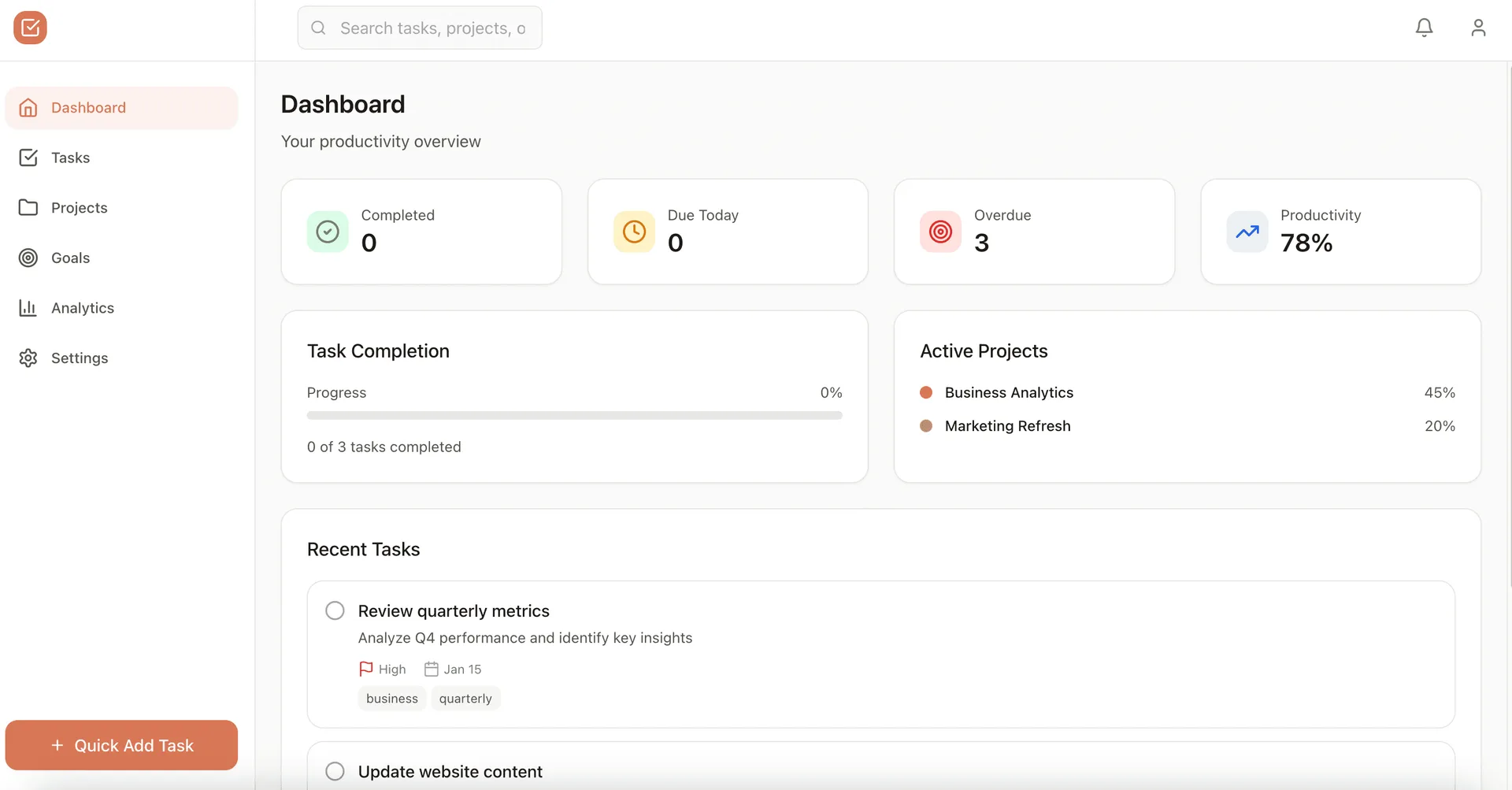
Task: Open Settings from the sidebar
Action: point(121,358)
